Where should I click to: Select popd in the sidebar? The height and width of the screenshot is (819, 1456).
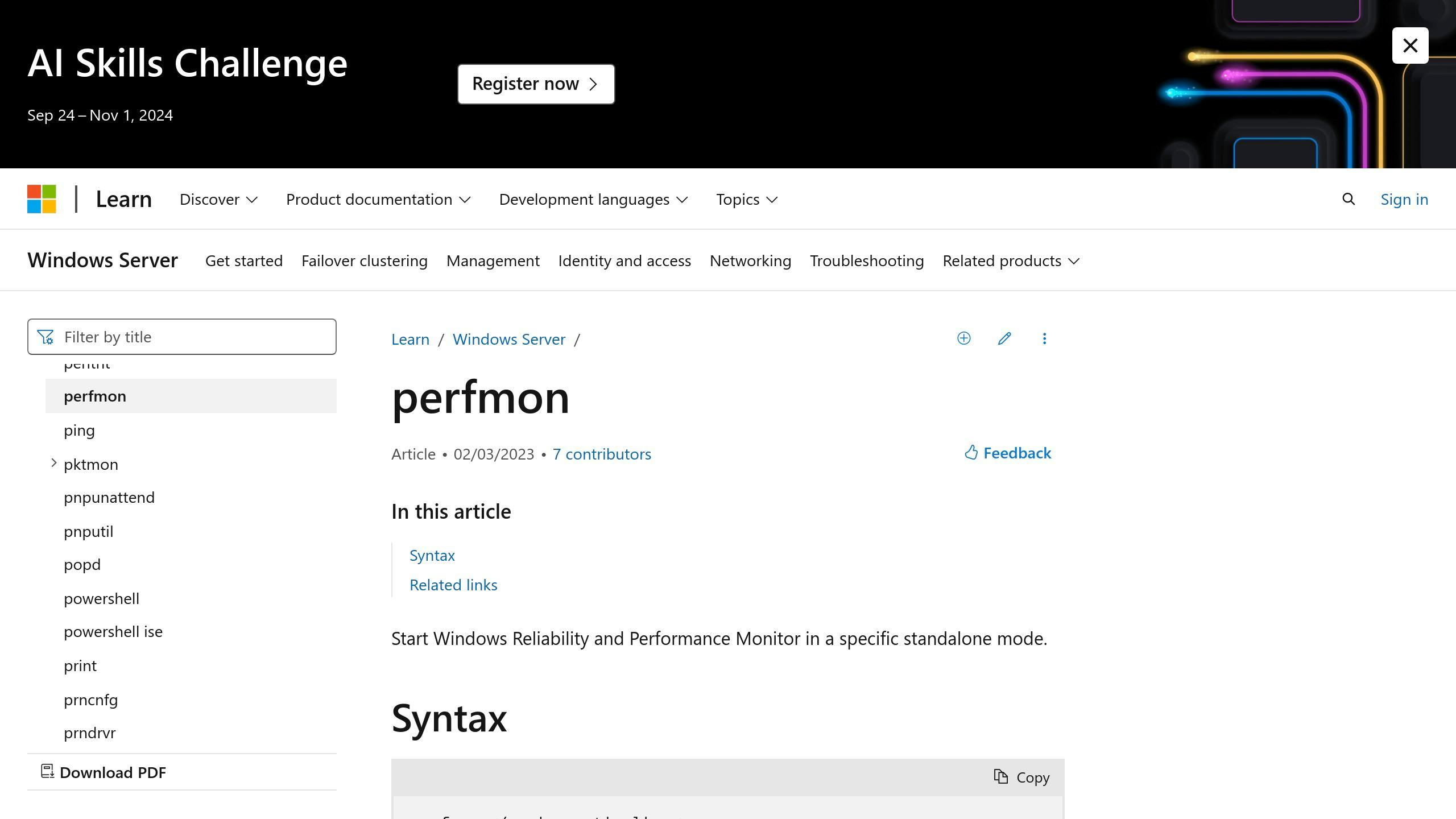191,564
